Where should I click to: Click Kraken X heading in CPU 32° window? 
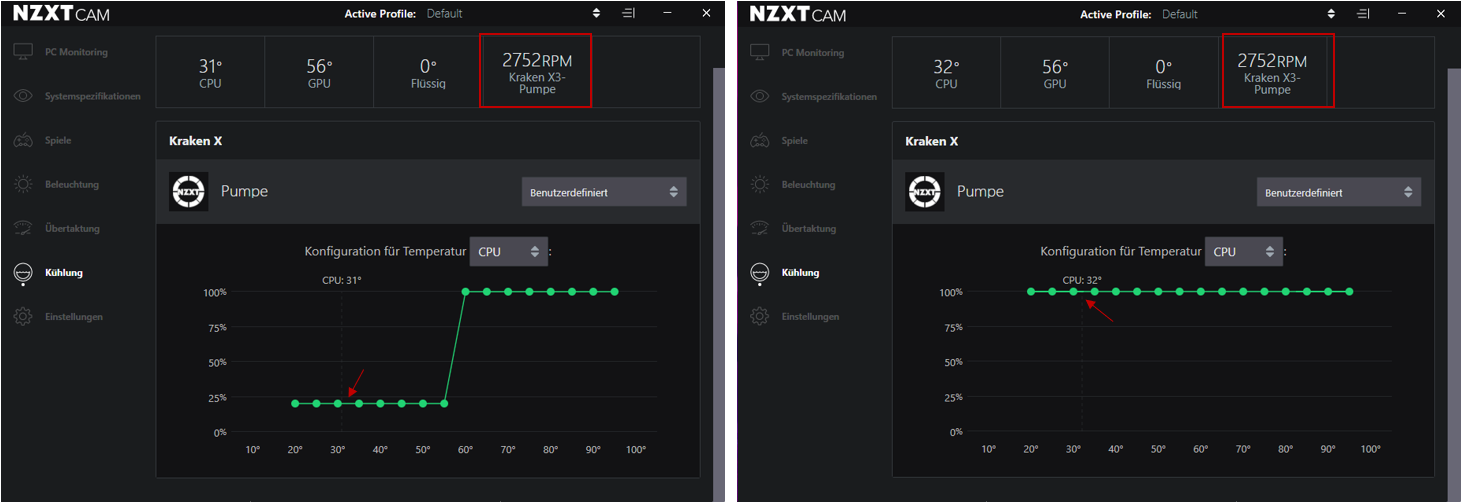click(x=932, y=141)
